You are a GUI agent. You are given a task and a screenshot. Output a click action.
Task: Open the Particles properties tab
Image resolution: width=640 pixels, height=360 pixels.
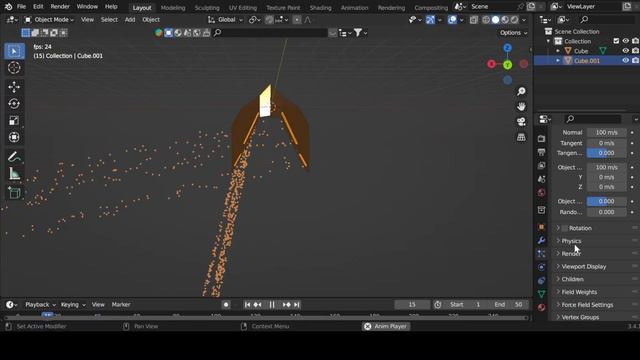click(541, 253)
